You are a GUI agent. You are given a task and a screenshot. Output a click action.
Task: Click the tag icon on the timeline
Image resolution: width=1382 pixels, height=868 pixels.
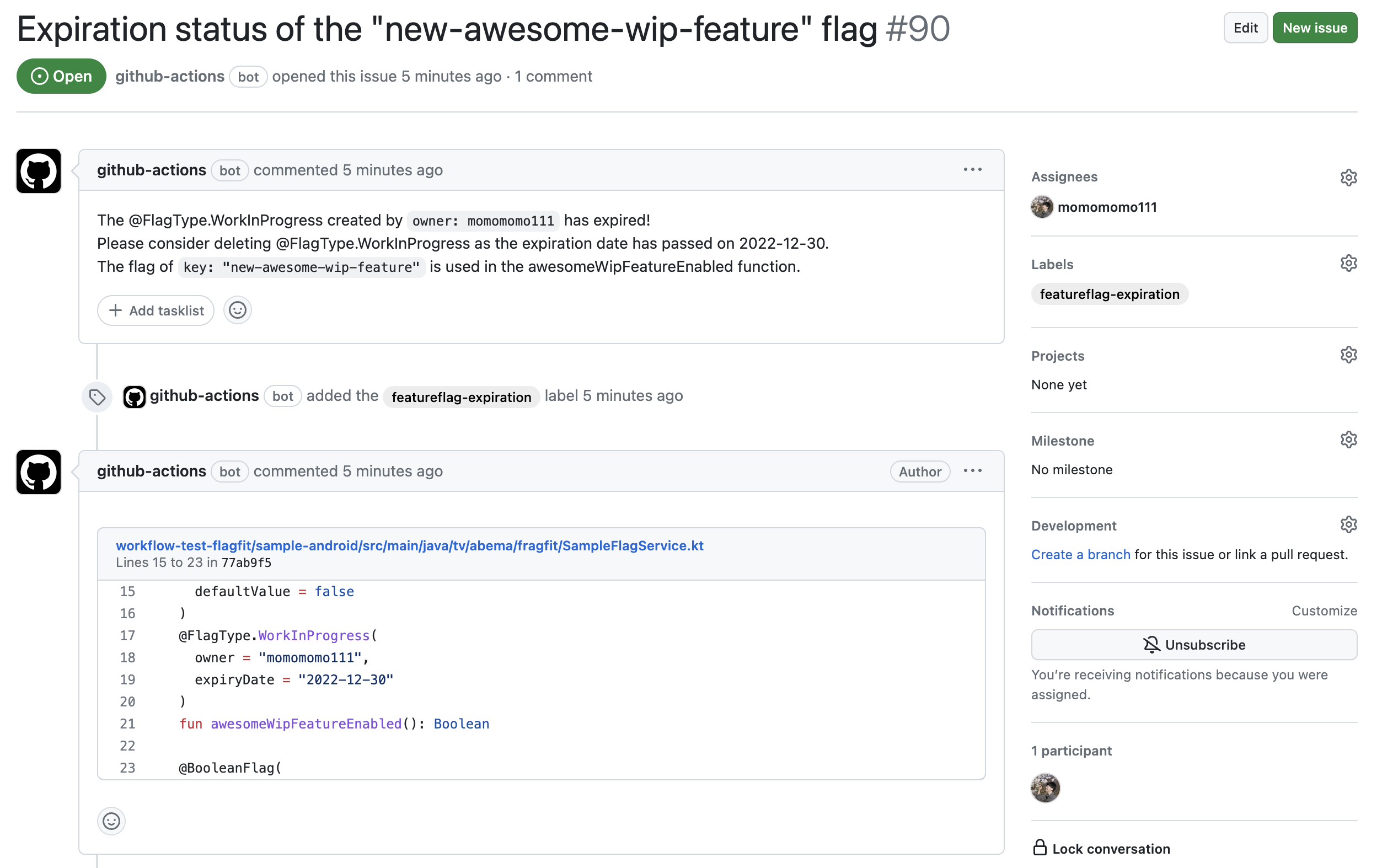tap(97, 397)
